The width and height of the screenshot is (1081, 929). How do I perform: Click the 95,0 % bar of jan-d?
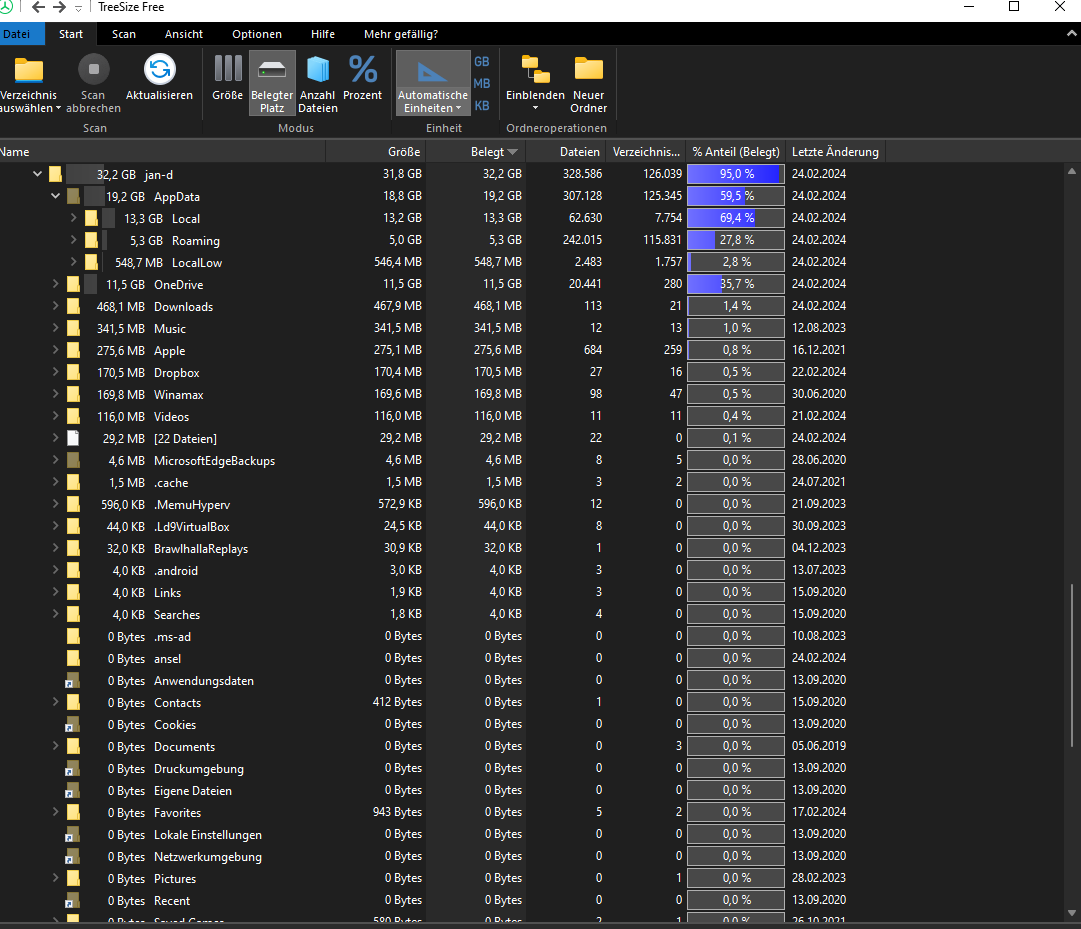(x=736, y=174)
